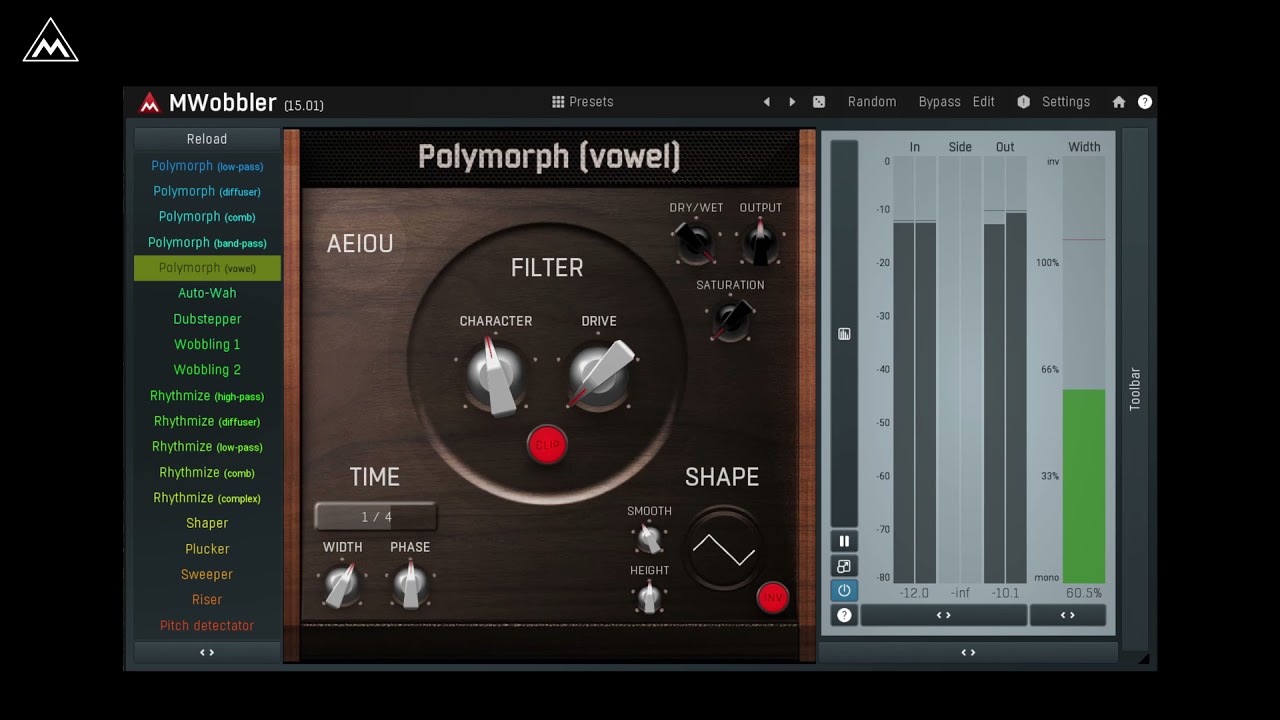Viewport: 1280px width, 720px height.
Task: Click the WIDTH time knob
Action: coord(341,584)
